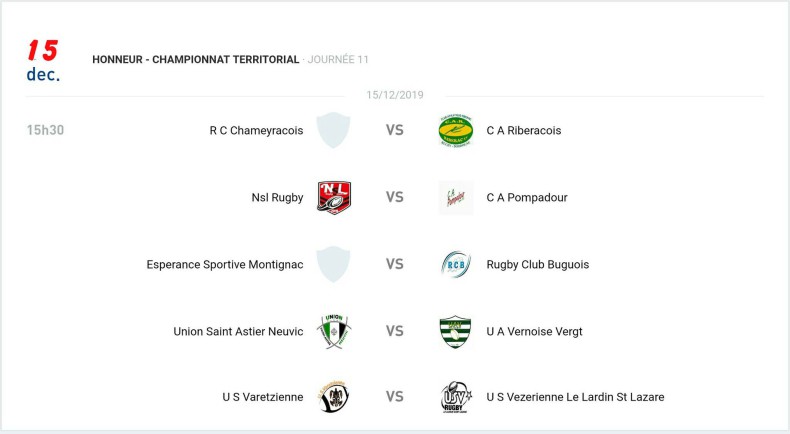Viewport: 790px width, 434px height.
Task: Select the Esperance Sportive Montignac placeholder shield
Action: (333, 264)
